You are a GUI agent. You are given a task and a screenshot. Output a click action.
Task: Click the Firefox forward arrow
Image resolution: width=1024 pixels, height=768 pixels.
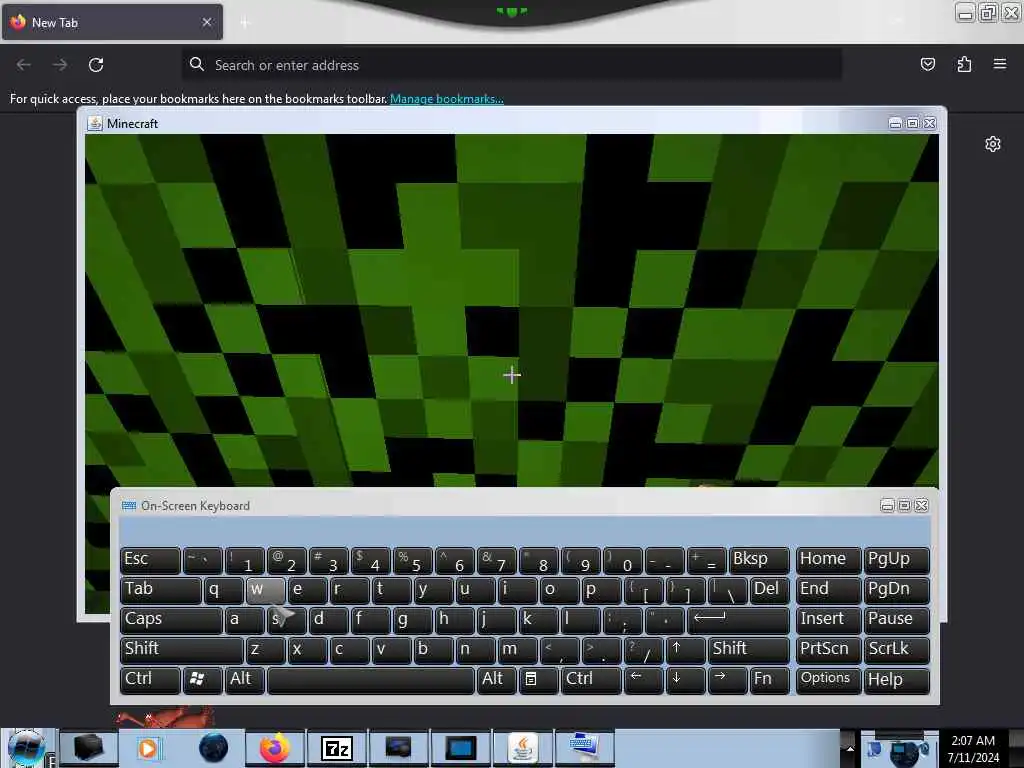pos(60,65)
